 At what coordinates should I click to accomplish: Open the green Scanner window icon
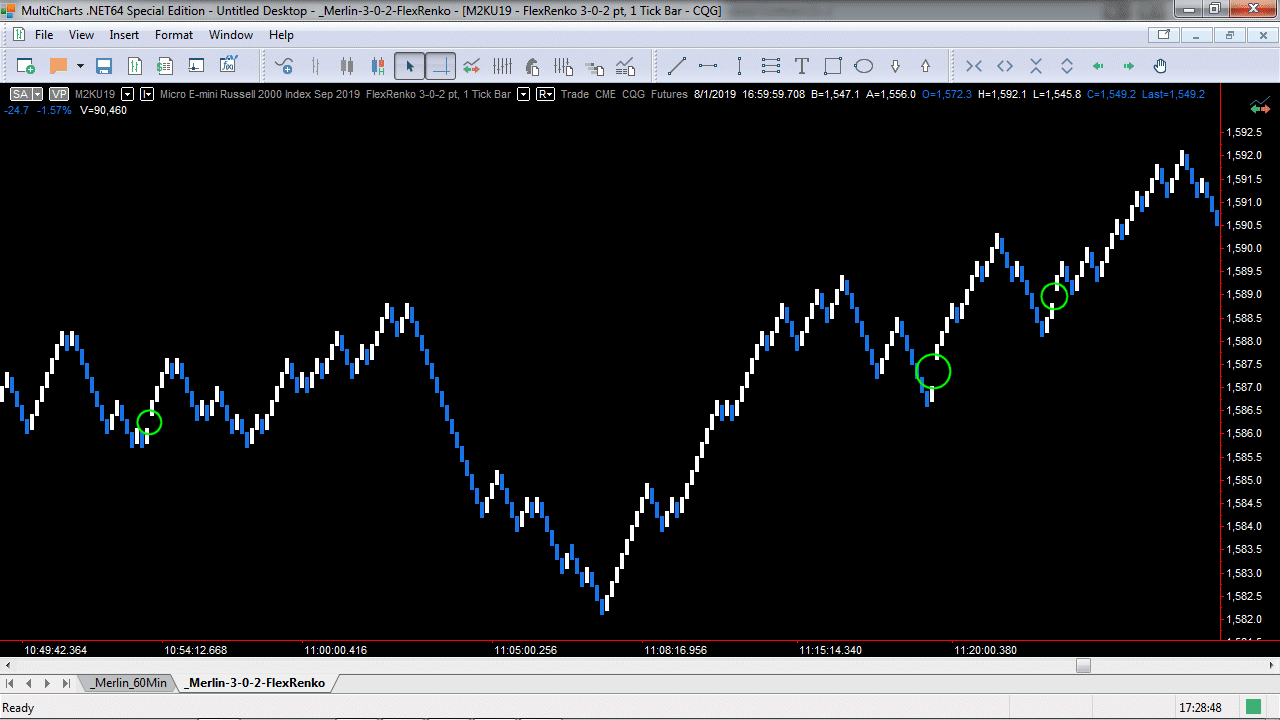pos(135,66)
